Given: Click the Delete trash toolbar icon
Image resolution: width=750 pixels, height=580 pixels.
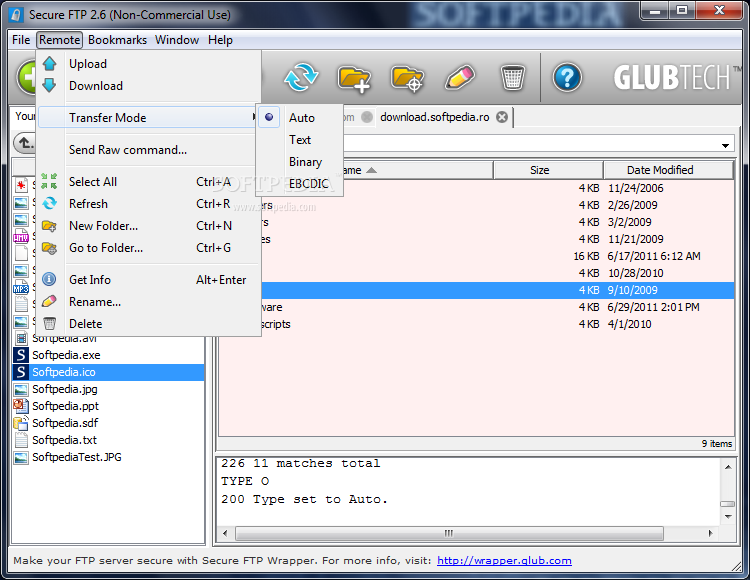Looking at the screenshot, I should [513, 77].
